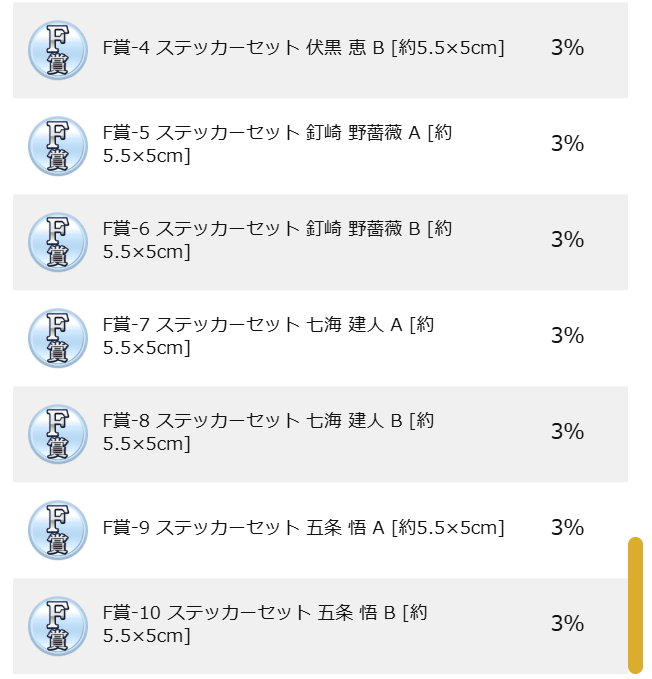Viewport: 652px width, 679px height.
Task: Click the F賞 badge icon for F賞-8
Action: 58,434
